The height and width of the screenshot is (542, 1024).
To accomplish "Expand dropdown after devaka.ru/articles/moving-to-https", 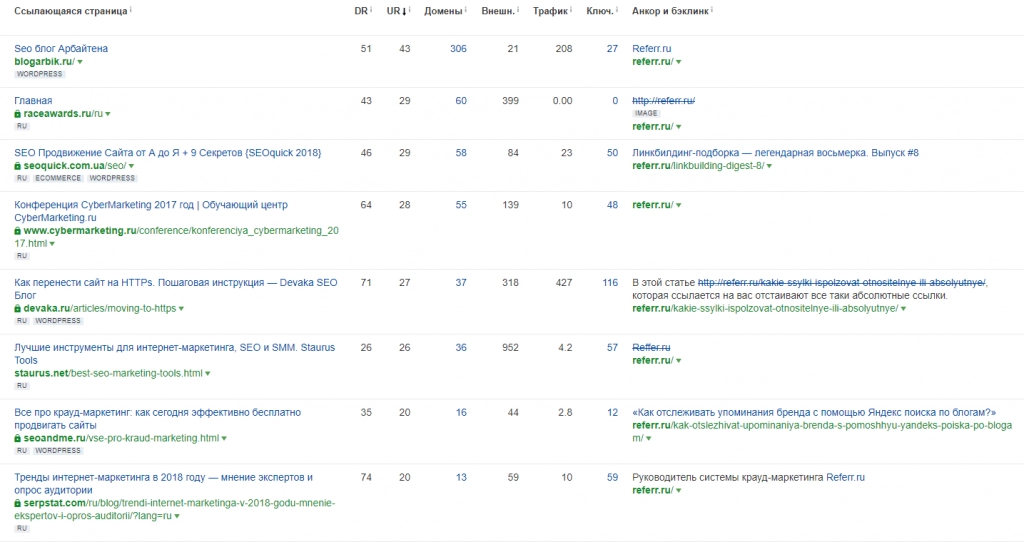I will [x=181, y=309].
